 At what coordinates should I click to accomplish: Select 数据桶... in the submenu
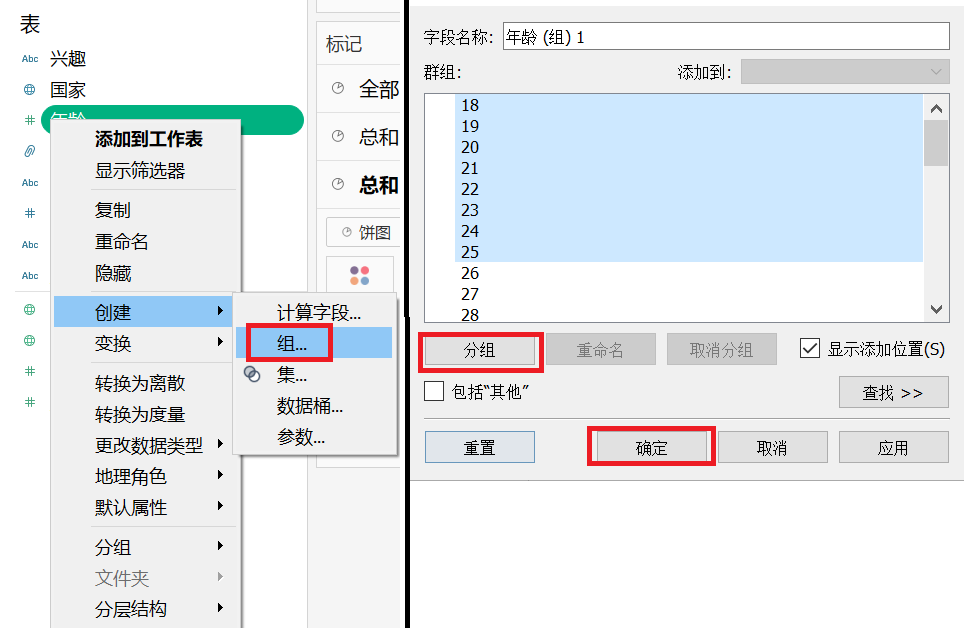point(310,406)
